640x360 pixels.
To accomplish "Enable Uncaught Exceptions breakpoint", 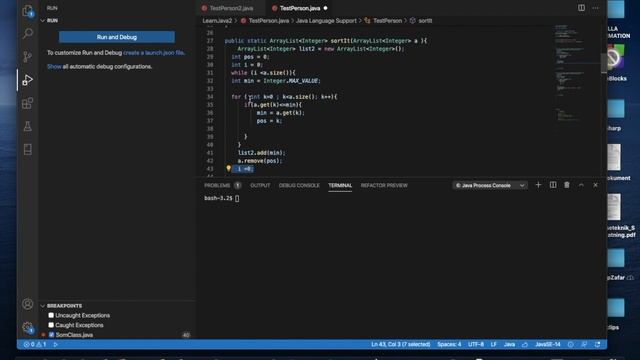I will [x=51, y=315].
